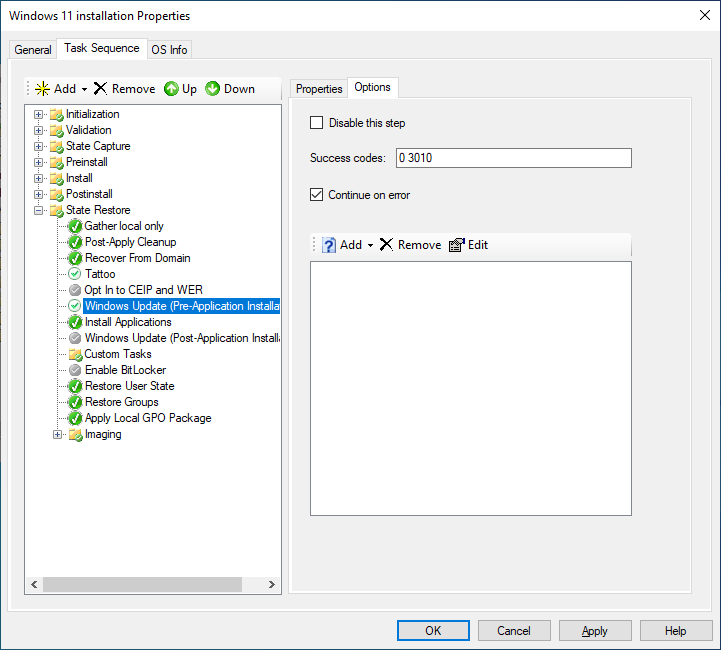Click the Restore User State step icon

[x=75, y=386]
